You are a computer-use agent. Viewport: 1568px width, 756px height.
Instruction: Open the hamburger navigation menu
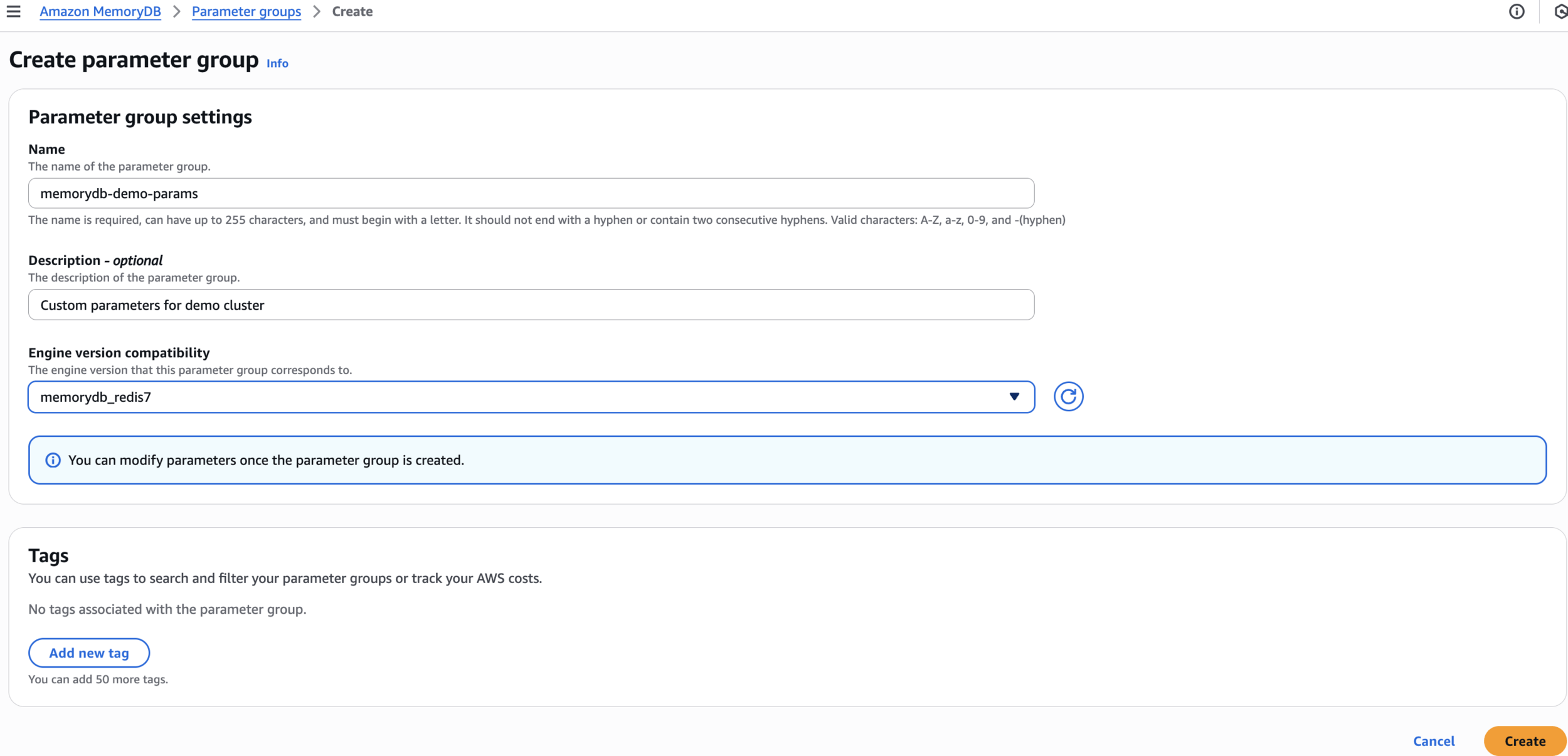pyautogui.click(x=13, y=11)
